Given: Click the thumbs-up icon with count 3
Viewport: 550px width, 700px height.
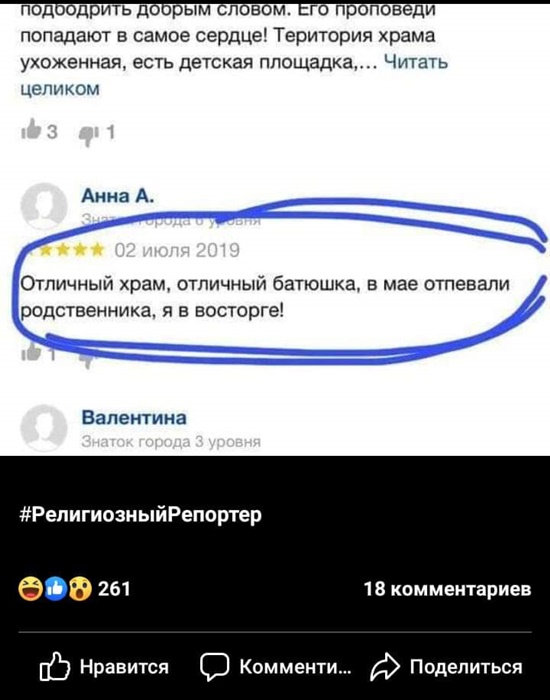Looking at the screenshot, I should click(x=28, y=130).
